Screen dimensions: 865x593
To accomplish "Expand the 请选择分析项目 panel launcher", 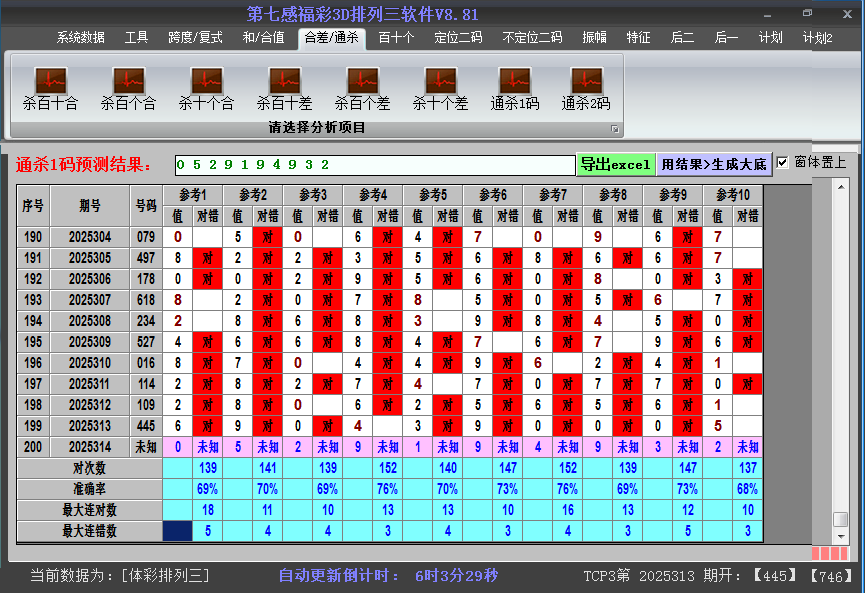I will 615,129.
